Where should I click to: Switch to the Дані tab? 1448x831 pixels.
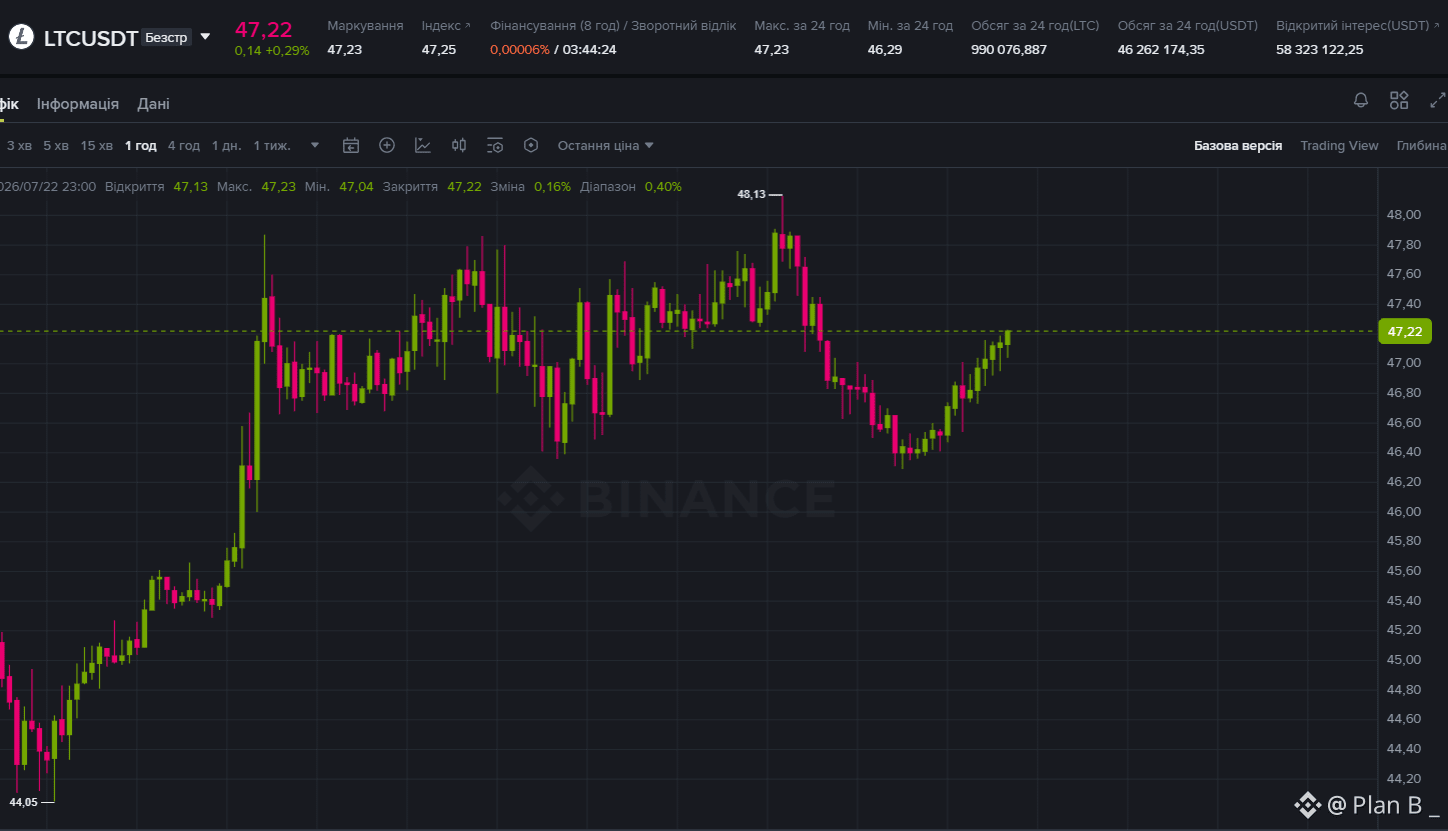pyautogui.click(x=153, y=104)
